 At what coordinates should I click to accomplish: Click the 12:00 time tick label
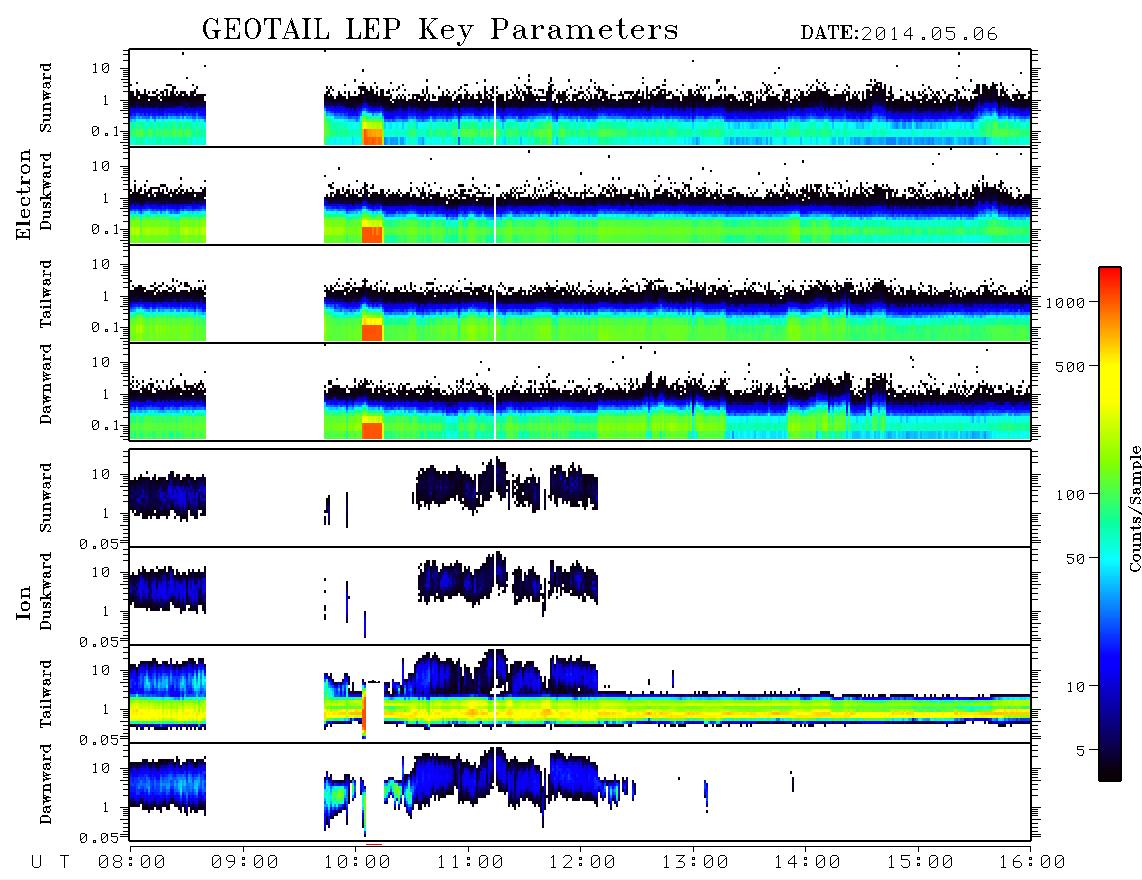click(x=582, y=863)
